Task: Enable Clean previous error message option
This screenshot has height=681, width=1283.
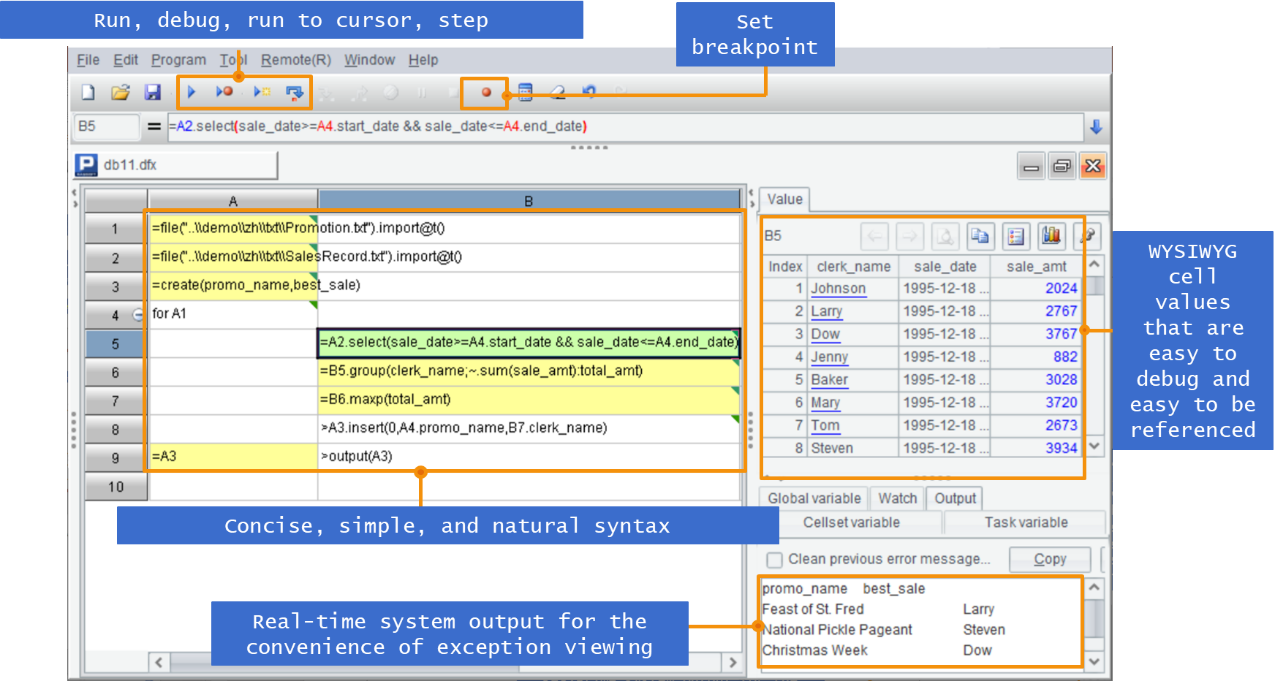Action: click(774, 559)
